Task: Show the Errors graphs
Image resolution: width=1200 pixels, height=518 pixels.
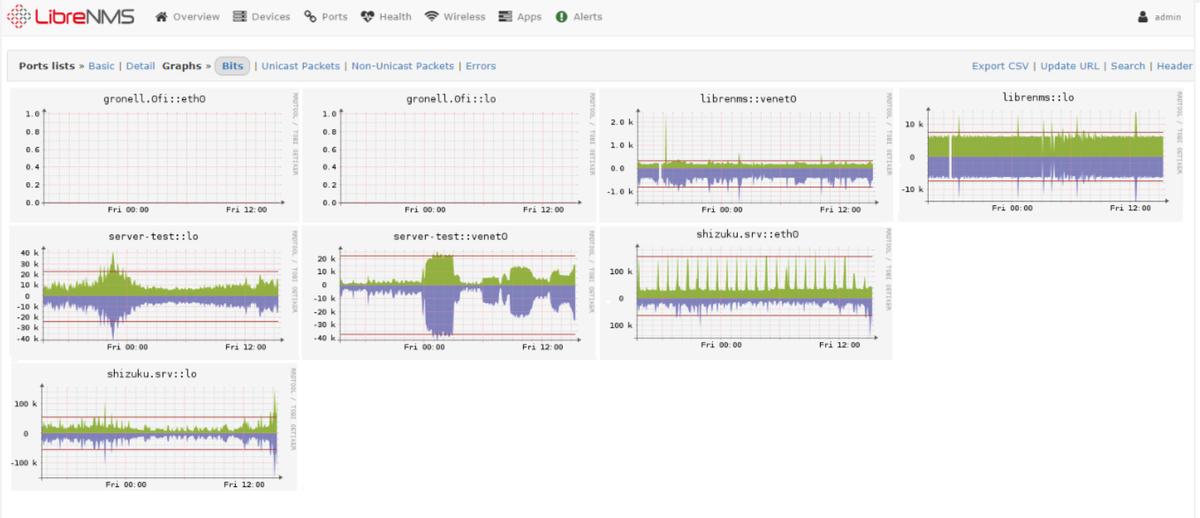Action: pos(481,66)
